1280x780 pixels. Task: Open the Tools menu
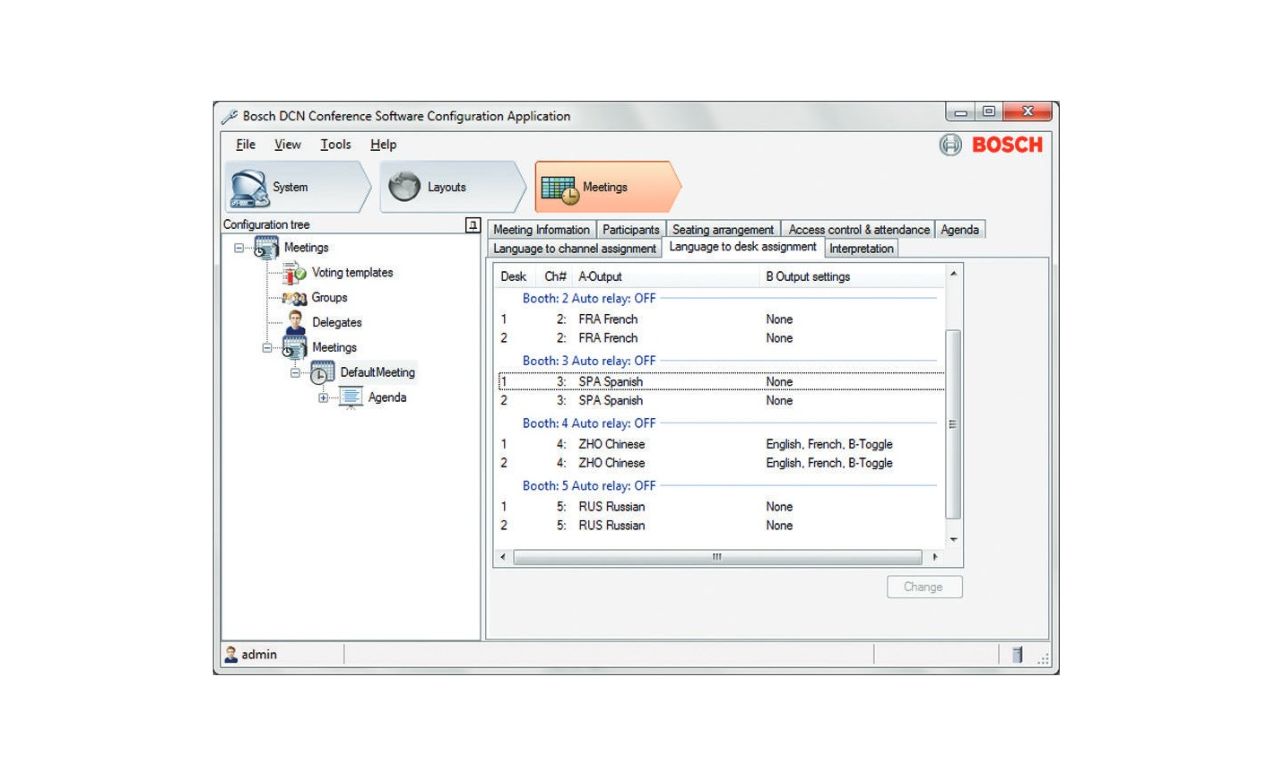335,144
